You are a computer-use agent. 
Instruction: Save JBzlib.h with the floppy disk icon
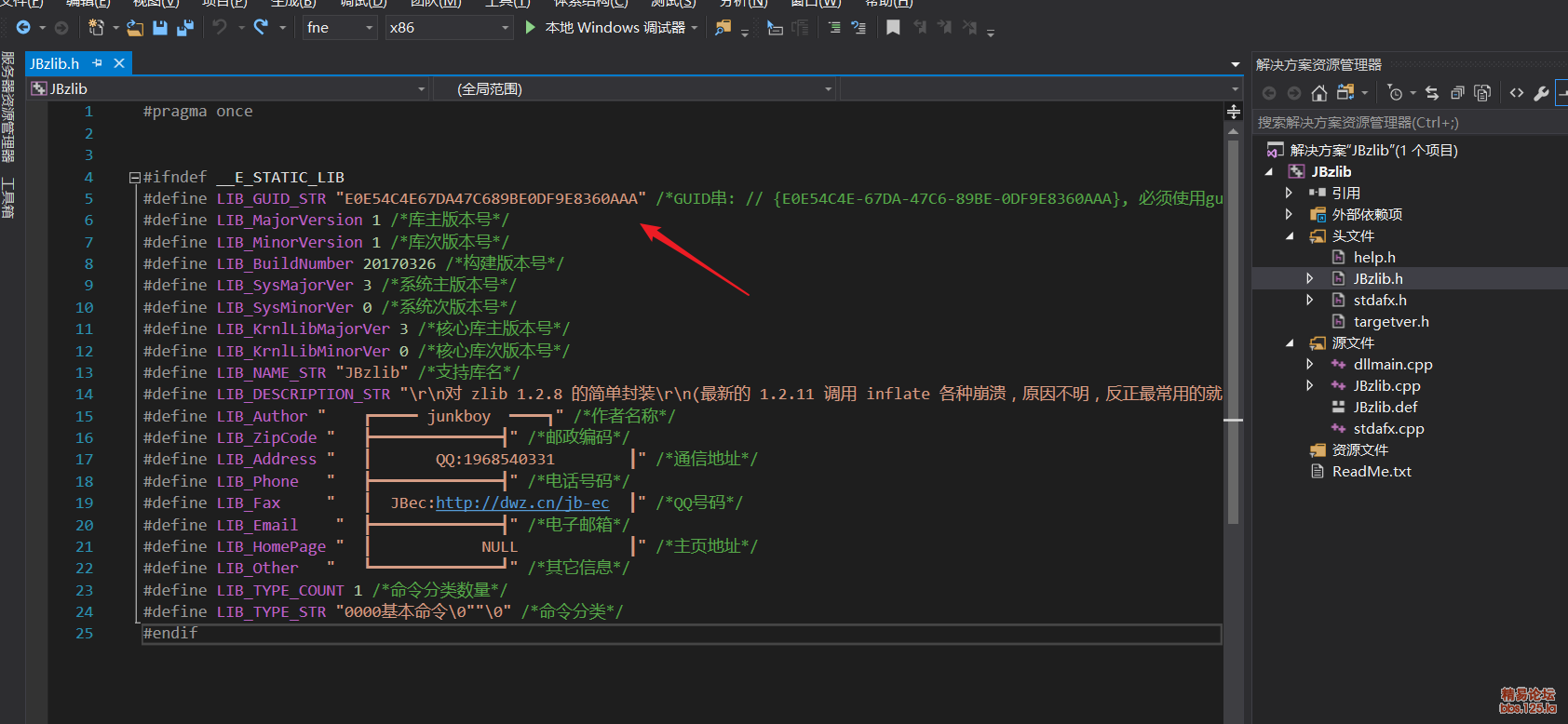point(160,28)
